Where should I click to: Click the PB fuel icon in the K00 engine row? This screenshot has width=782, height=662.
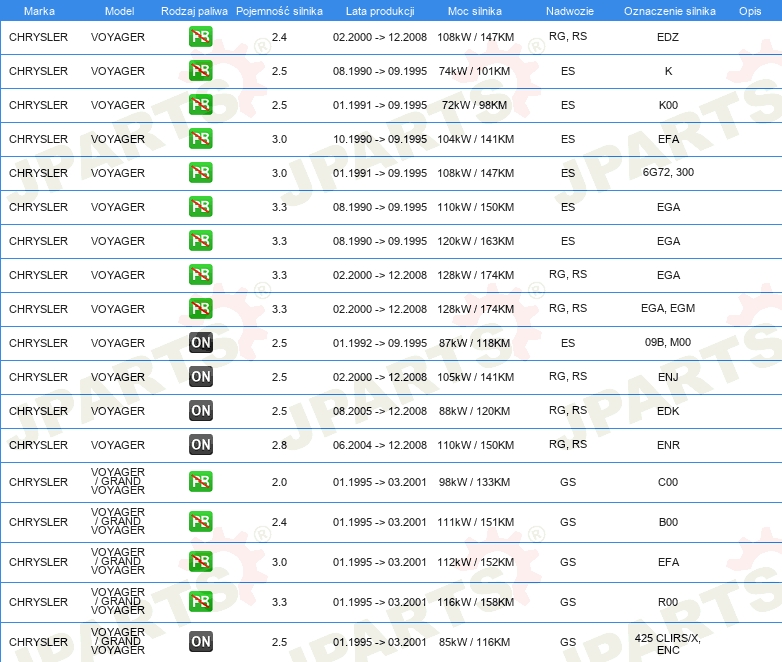[201, 105]
